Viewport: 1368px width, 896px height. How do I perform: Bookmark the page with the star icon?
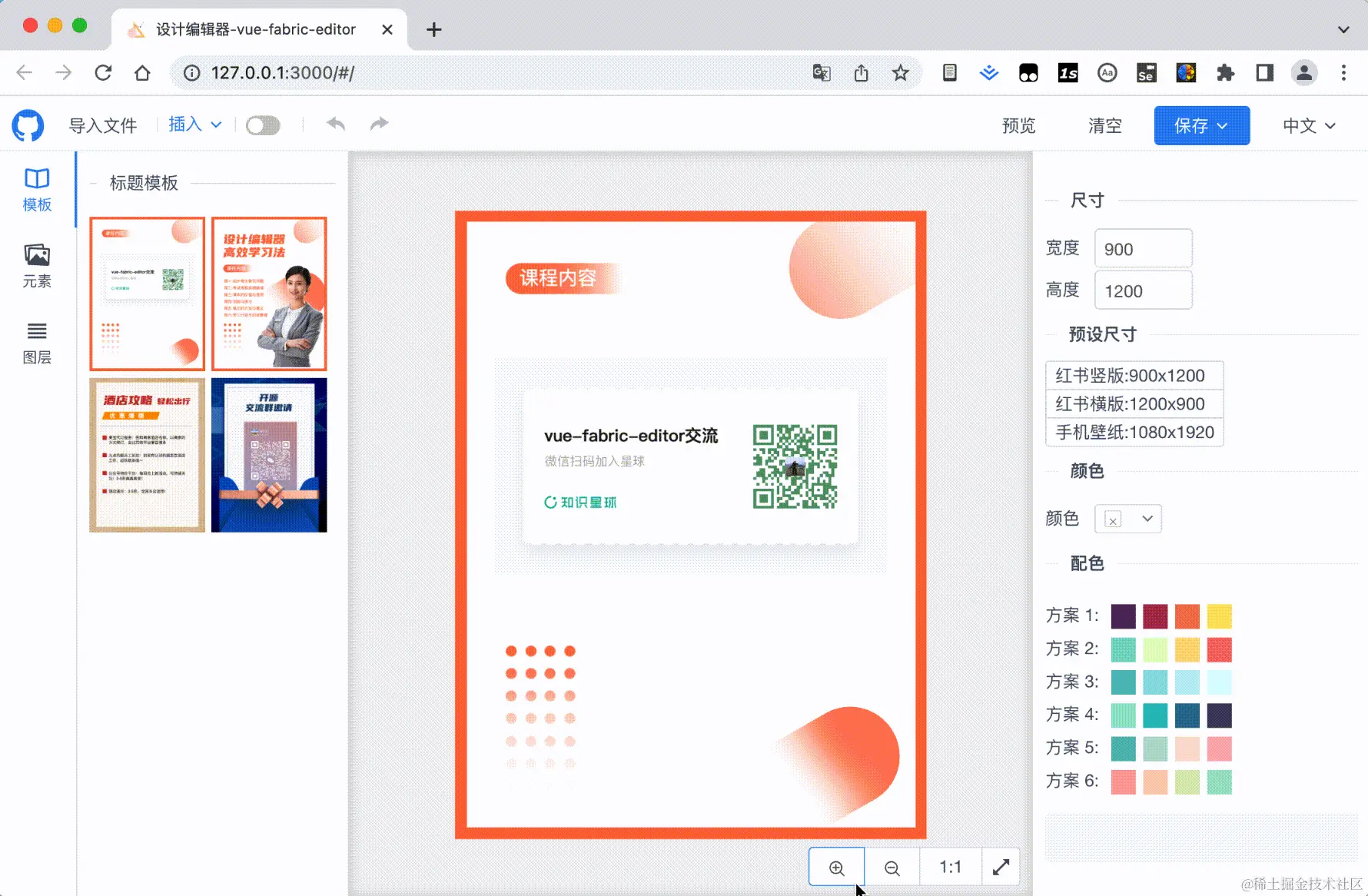click(x=901, y=73)
